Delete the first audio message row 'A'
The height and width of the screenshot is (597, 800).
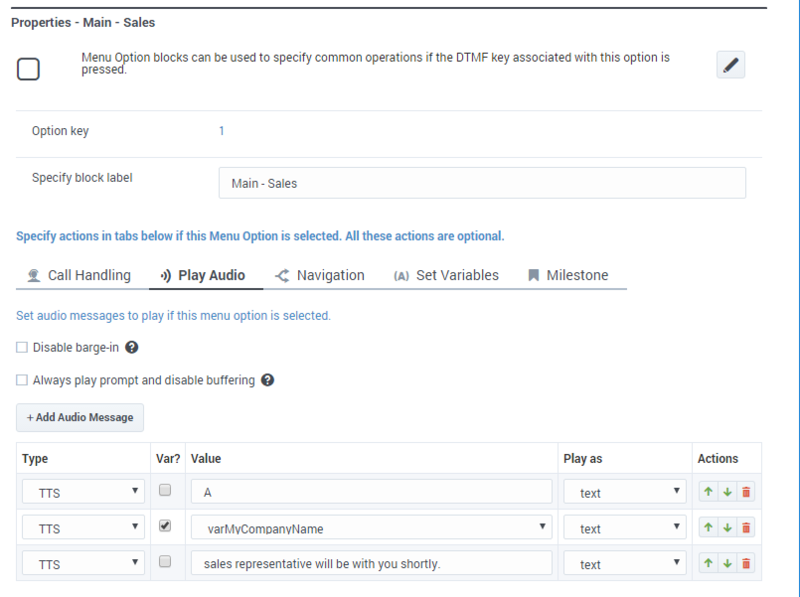point(746,492)
